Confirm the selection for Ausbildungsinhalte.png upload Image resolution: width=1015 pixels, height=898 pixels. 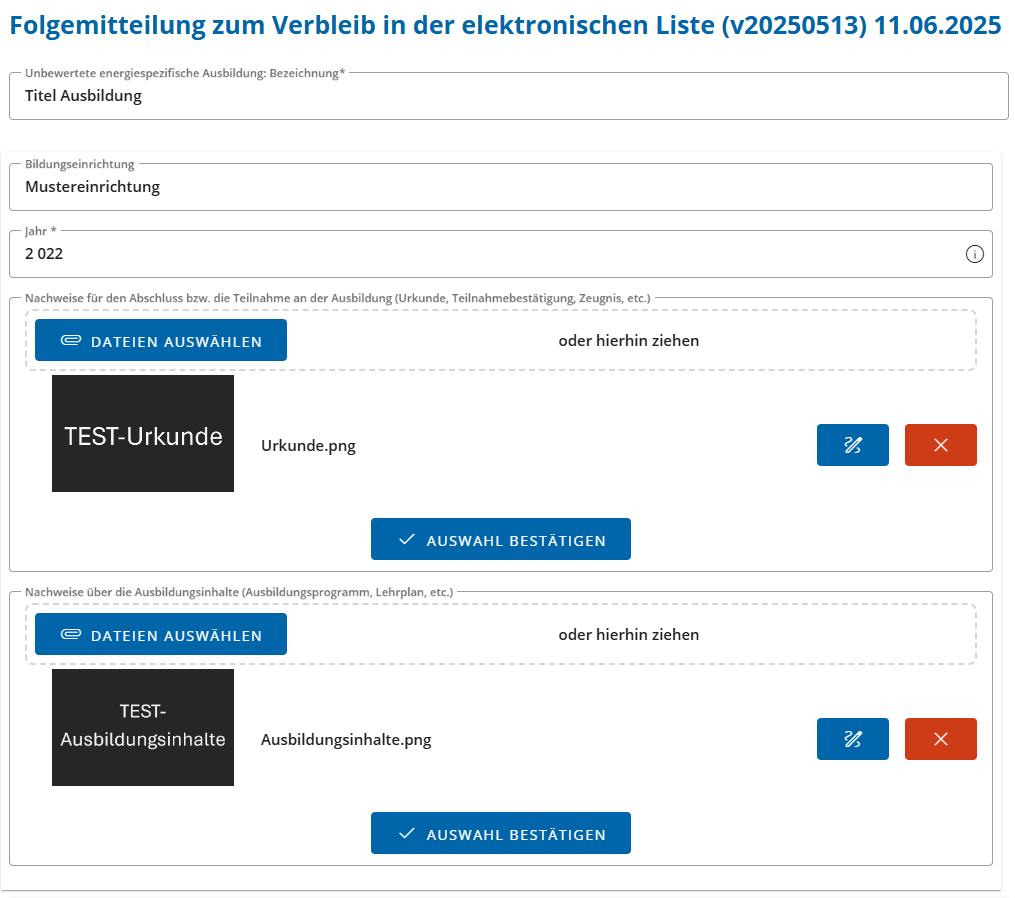tap(500, 833)
